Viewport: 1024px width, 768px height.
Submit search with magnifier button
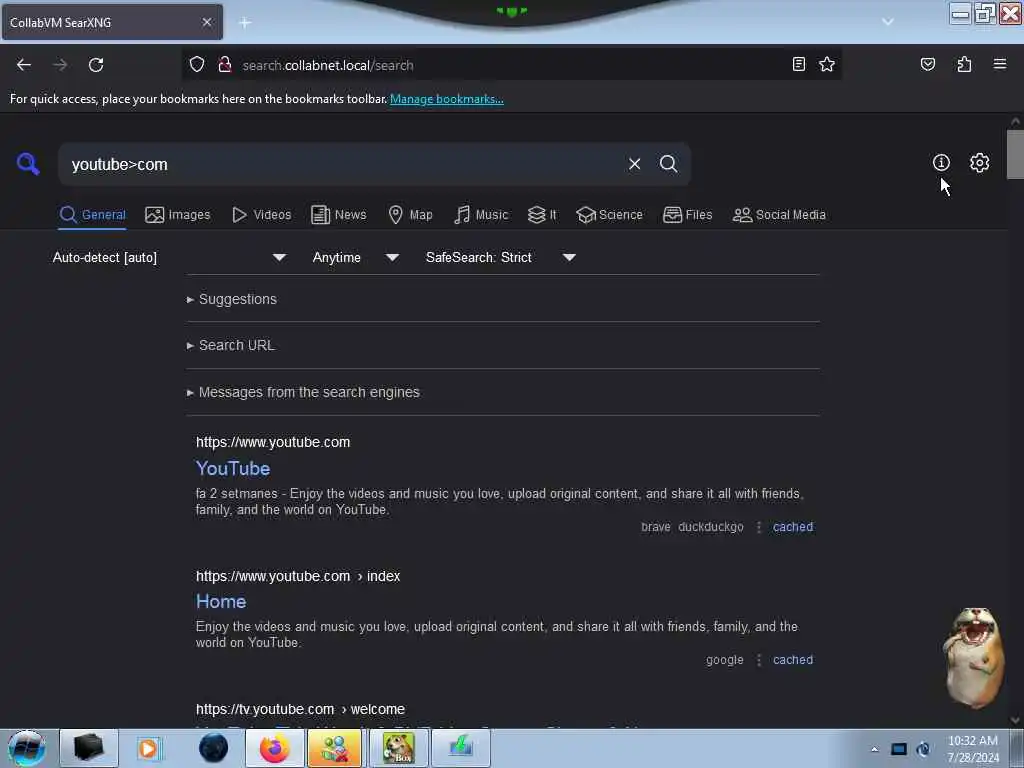pyautogui.click(x=668, y=164)
